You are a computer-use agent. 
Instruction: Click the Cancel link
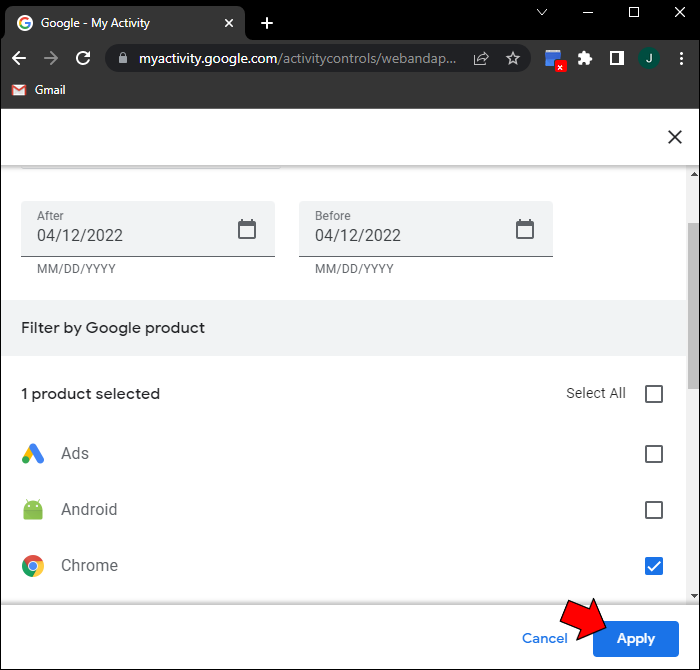pyautogui.click(x=544, y=638)
